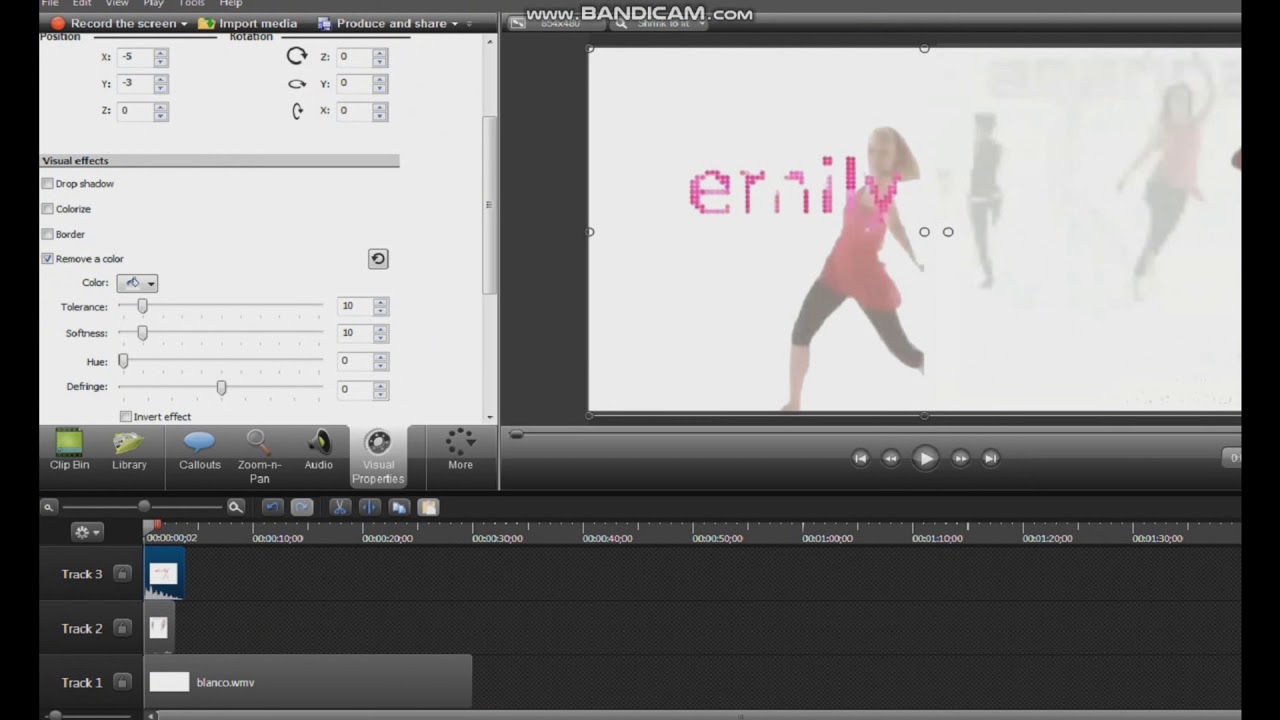Tick the Invert effect checkbox

[x=126, y=416]
